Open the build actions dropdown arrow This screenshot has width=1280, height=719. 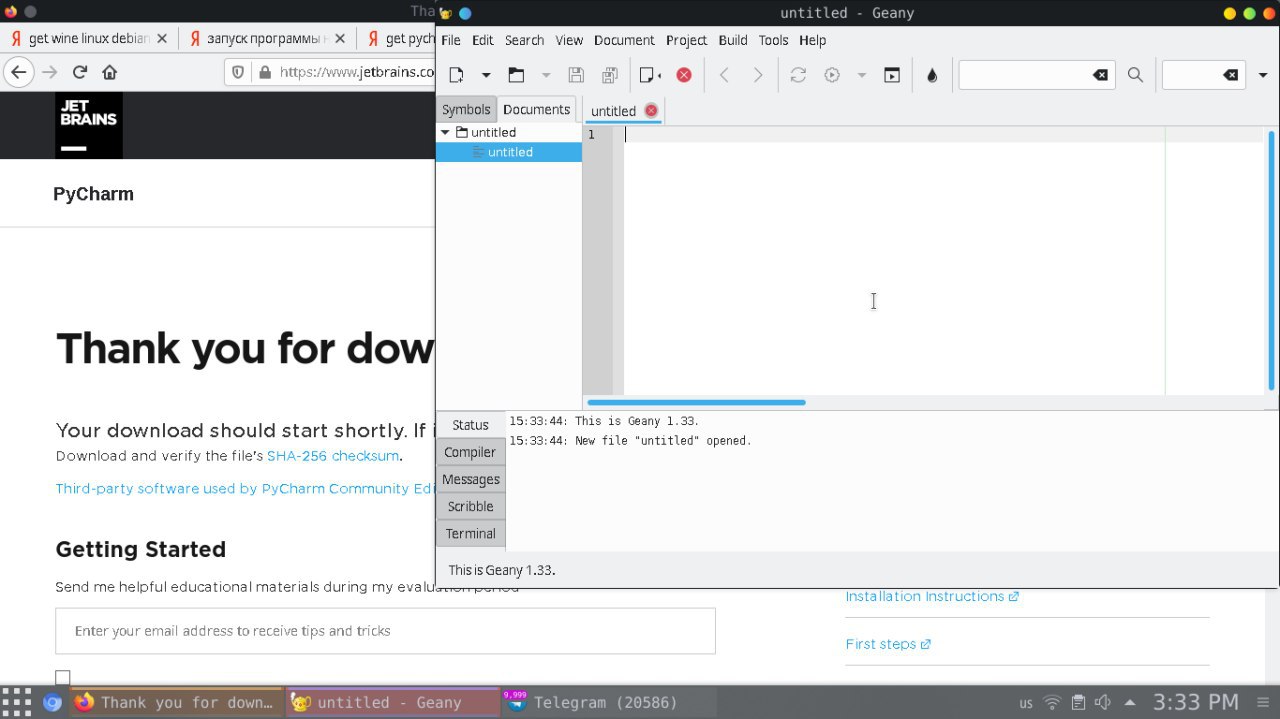click(861, 75)
